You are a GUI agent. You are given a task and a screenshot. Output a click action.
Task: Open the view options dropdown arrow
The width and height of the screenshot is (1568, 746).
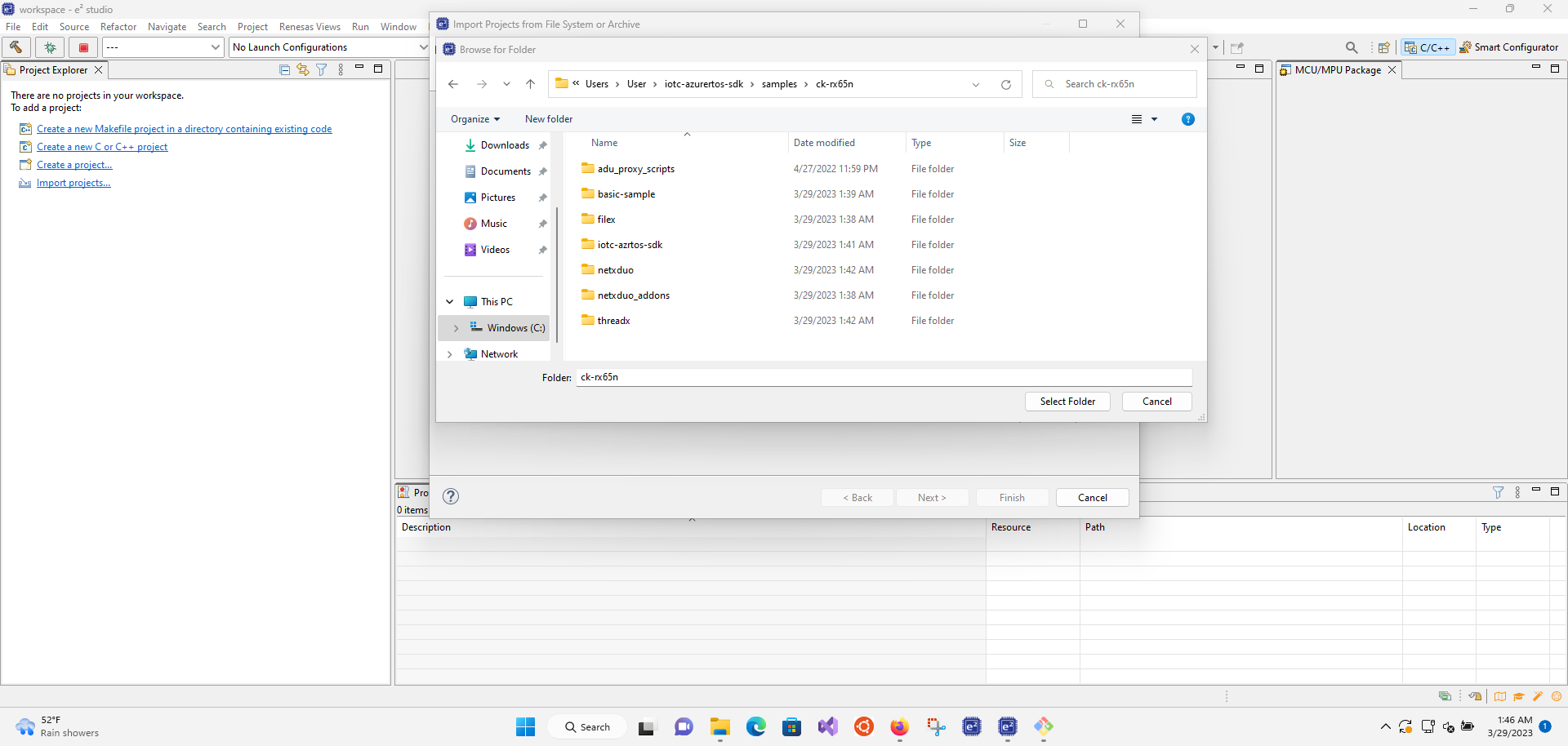click(x=1154, y=119)
